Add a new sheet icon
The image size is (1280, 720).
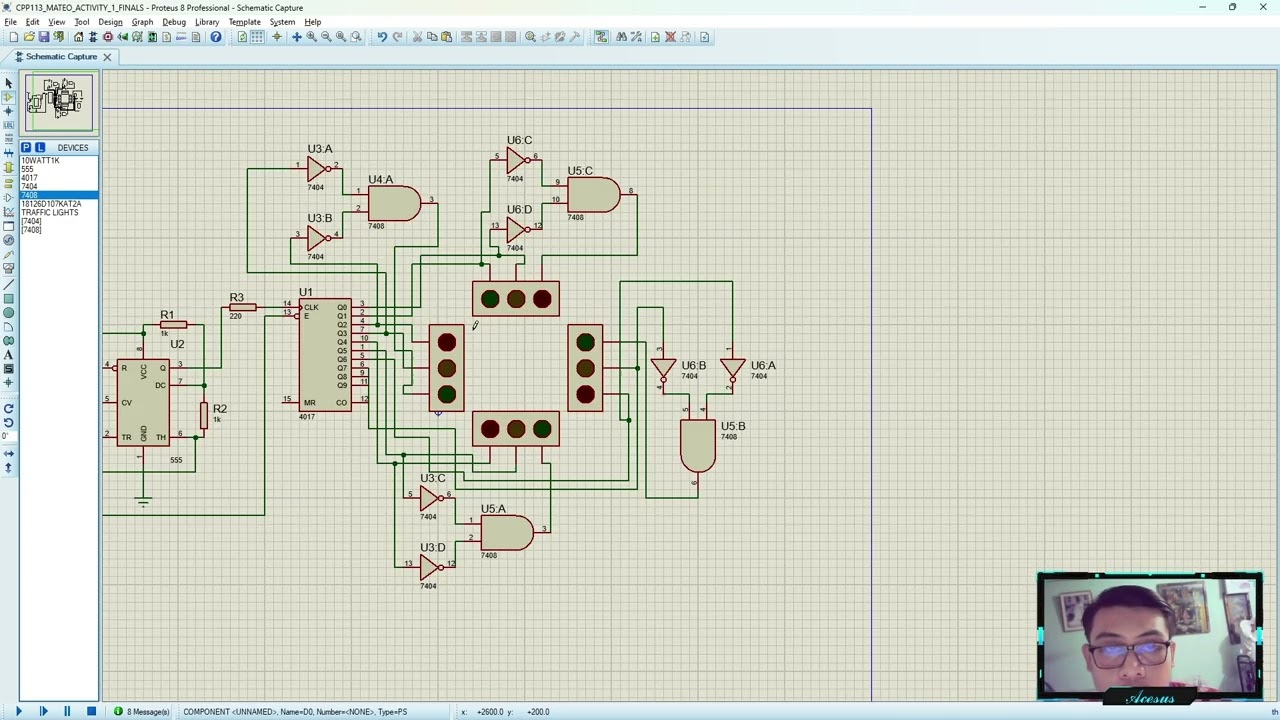pos(655,37)
